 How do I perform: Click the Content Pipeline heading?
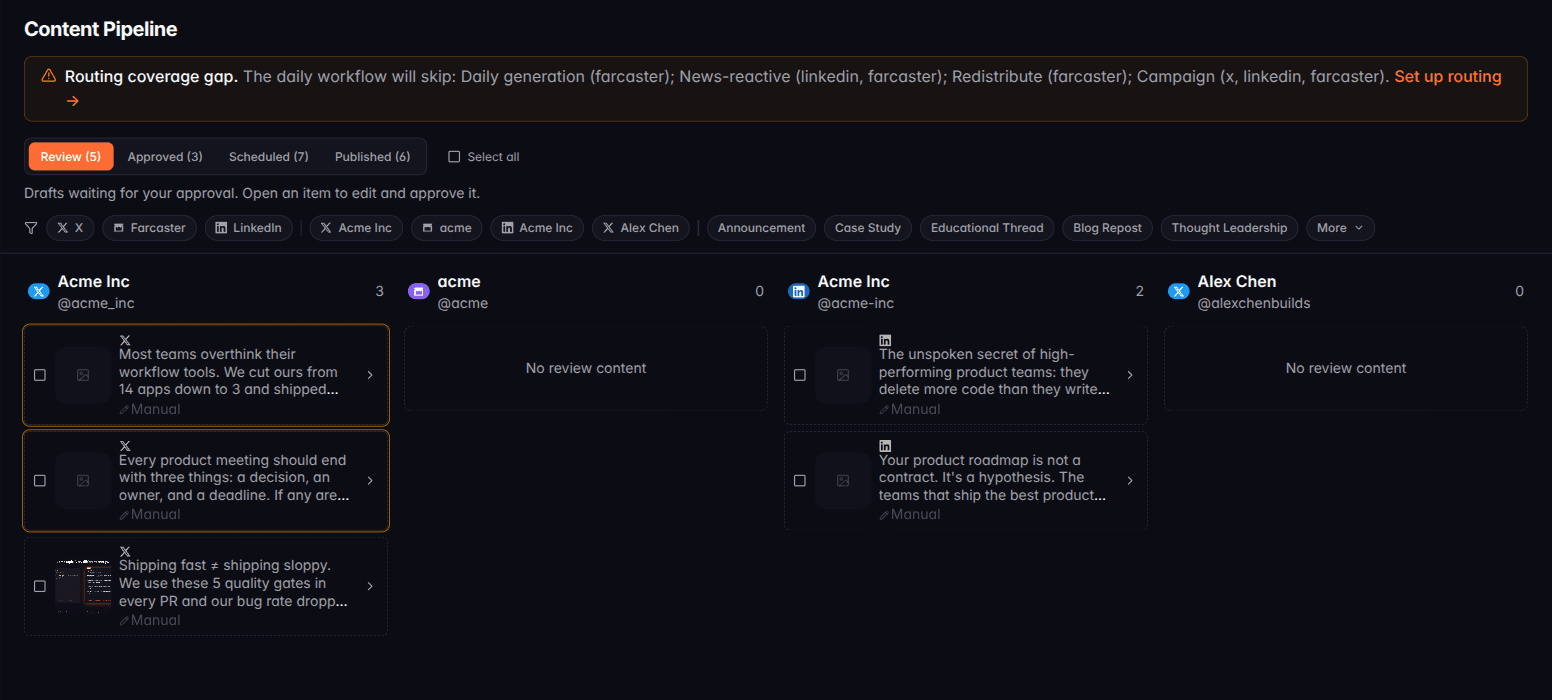(x=100, y=29)
